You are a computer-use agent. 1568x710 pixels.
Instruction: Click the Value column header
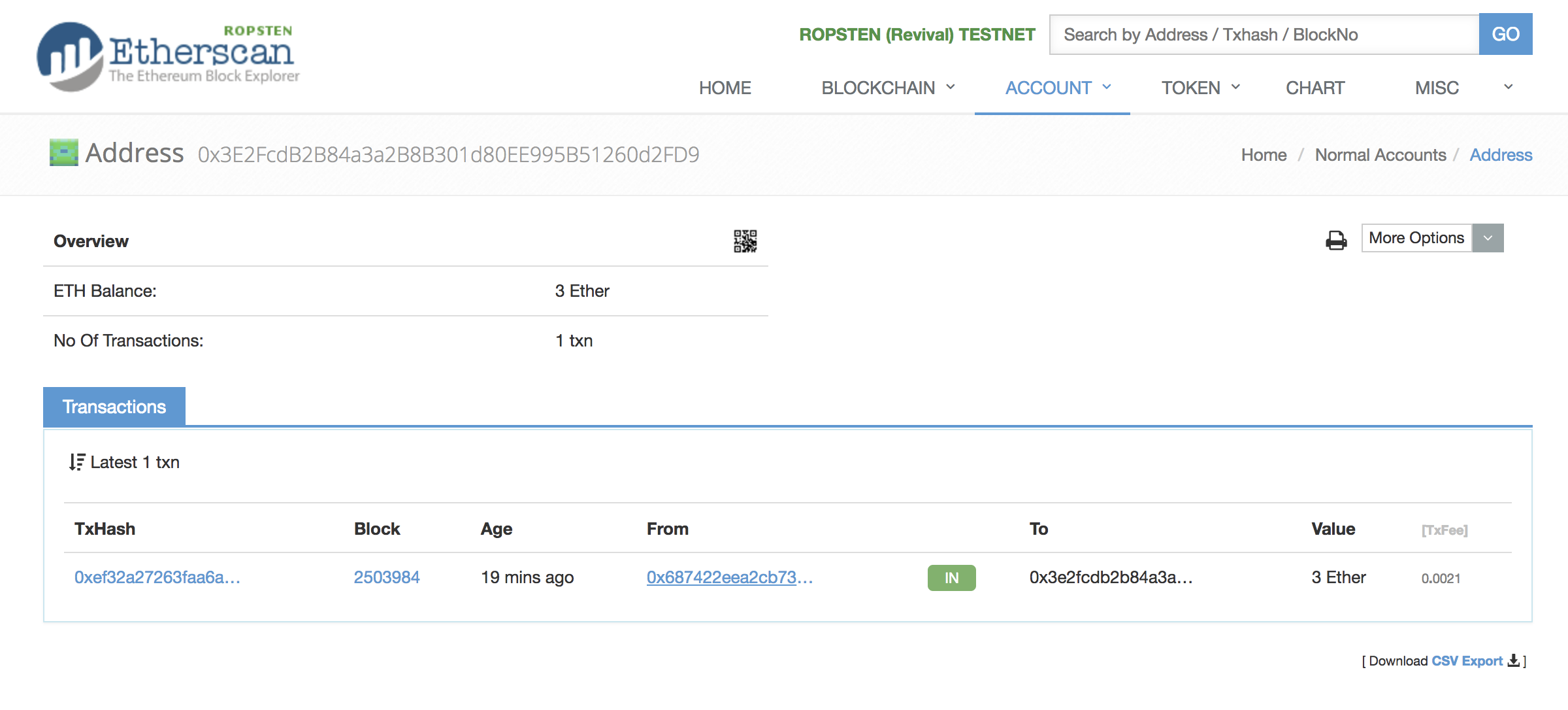1333,529
